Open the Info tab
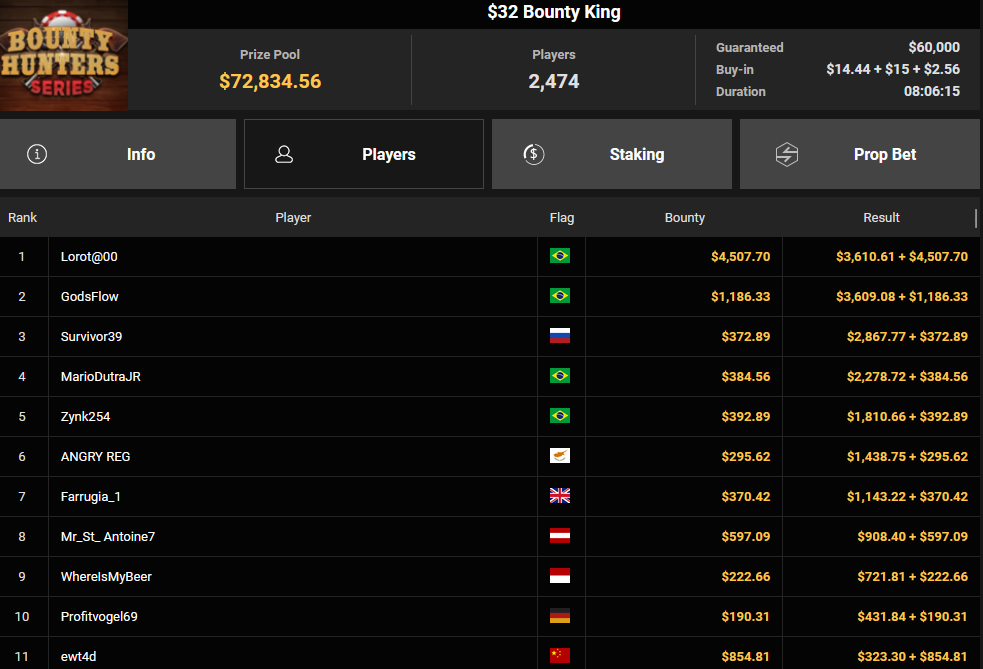Screen dimensions: 983x669 pos(118,154)
